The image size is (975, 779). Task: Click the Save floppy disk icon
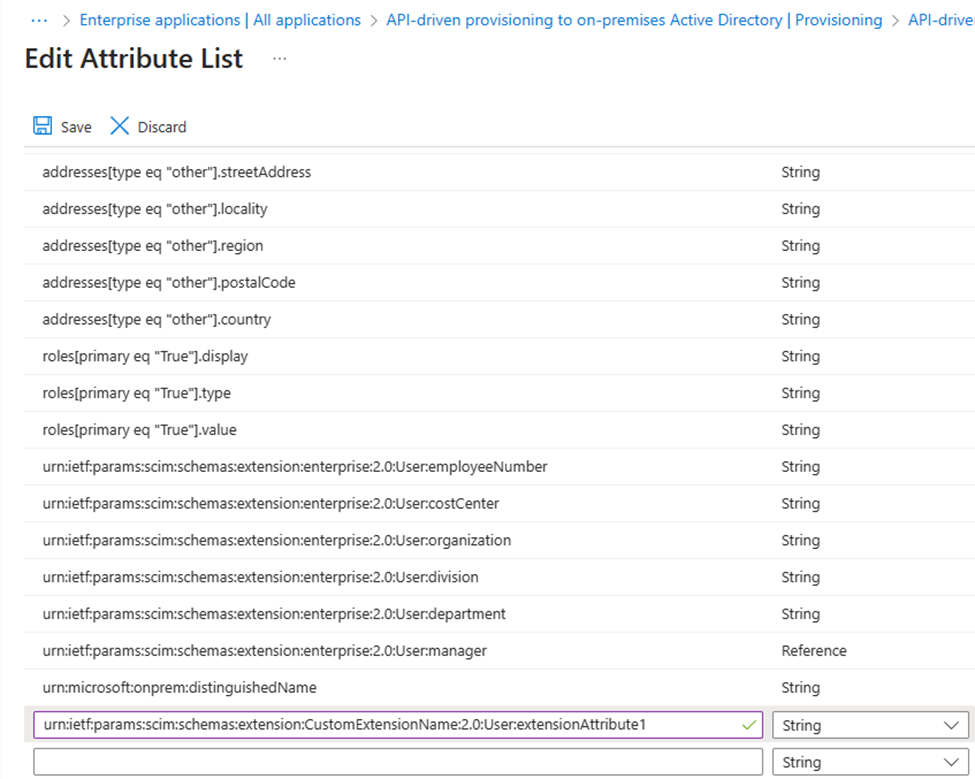coord(43,126)
